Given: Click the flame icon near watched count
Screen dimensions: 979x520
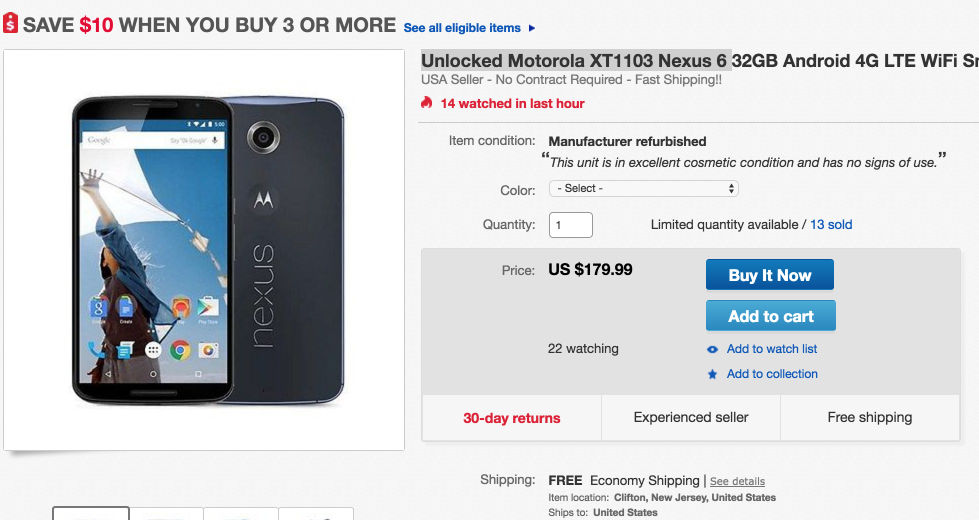Looking at the screenshot, I should tap(427, 103).
